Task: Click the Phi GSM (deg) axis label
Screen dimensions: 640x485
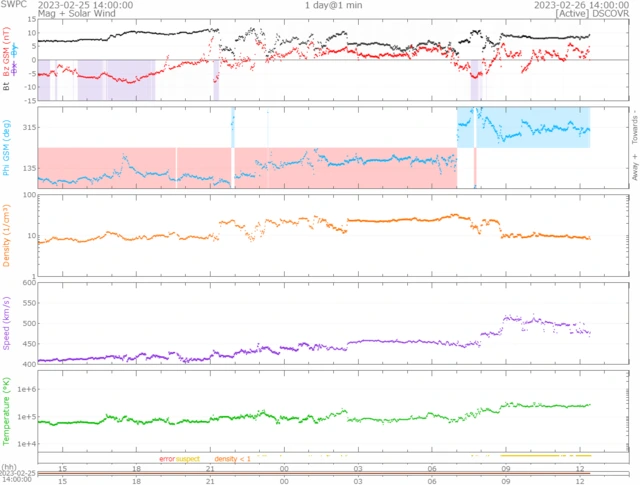Action: (6, 148)
